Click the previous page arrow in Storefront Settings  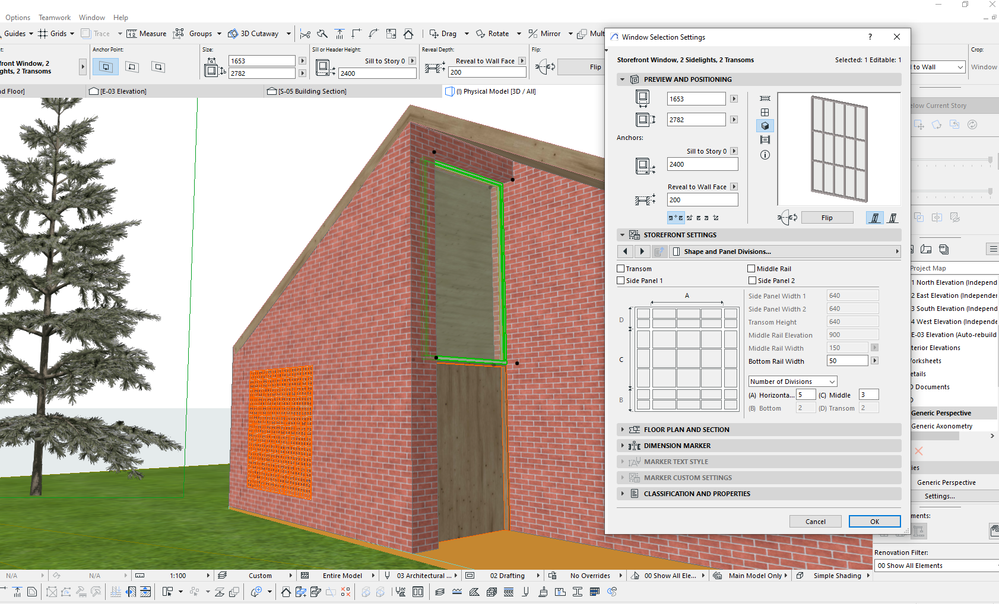point(625,252)
